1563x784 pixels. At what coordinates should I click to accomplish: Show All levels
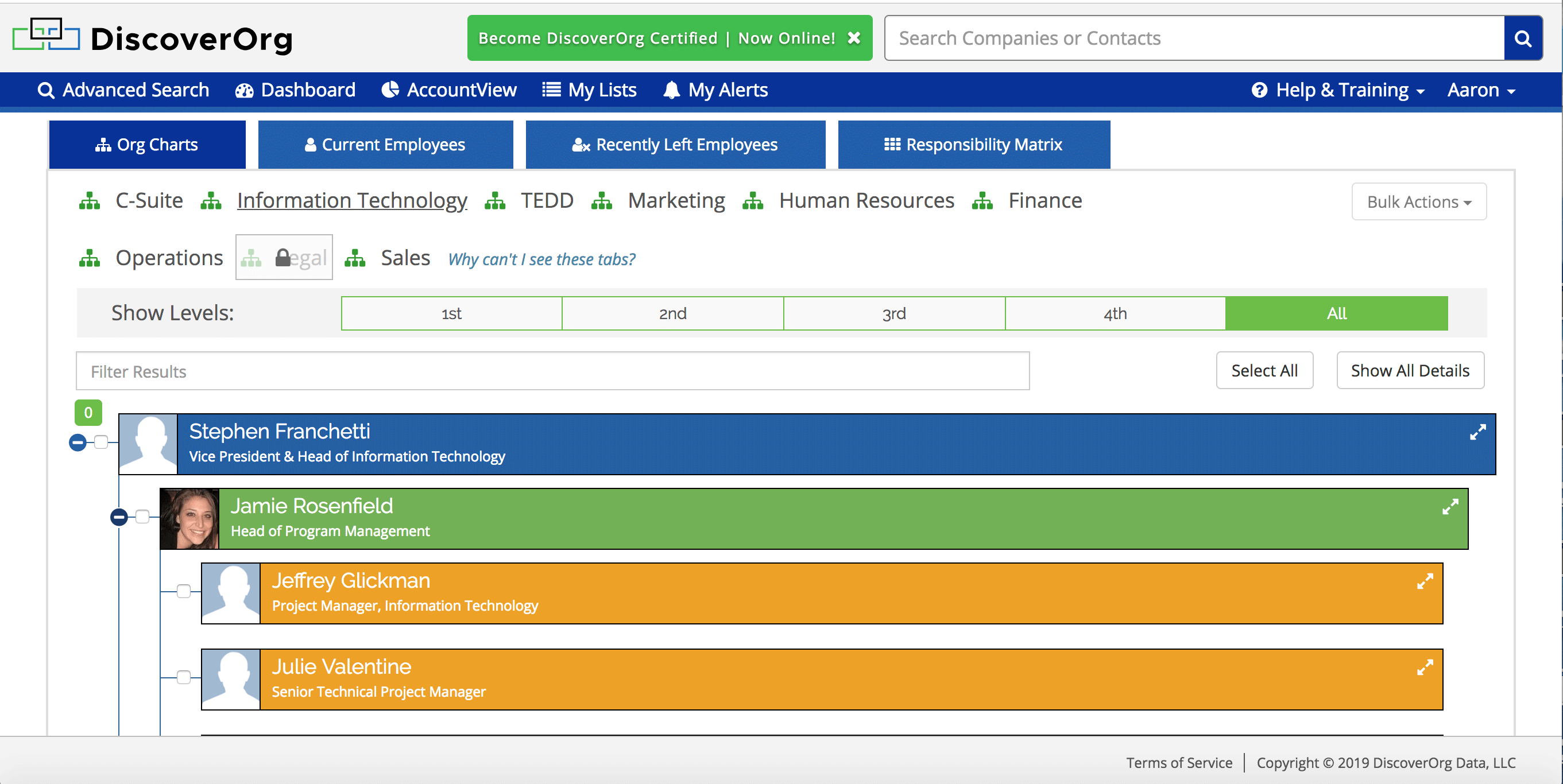(1337, 313)
